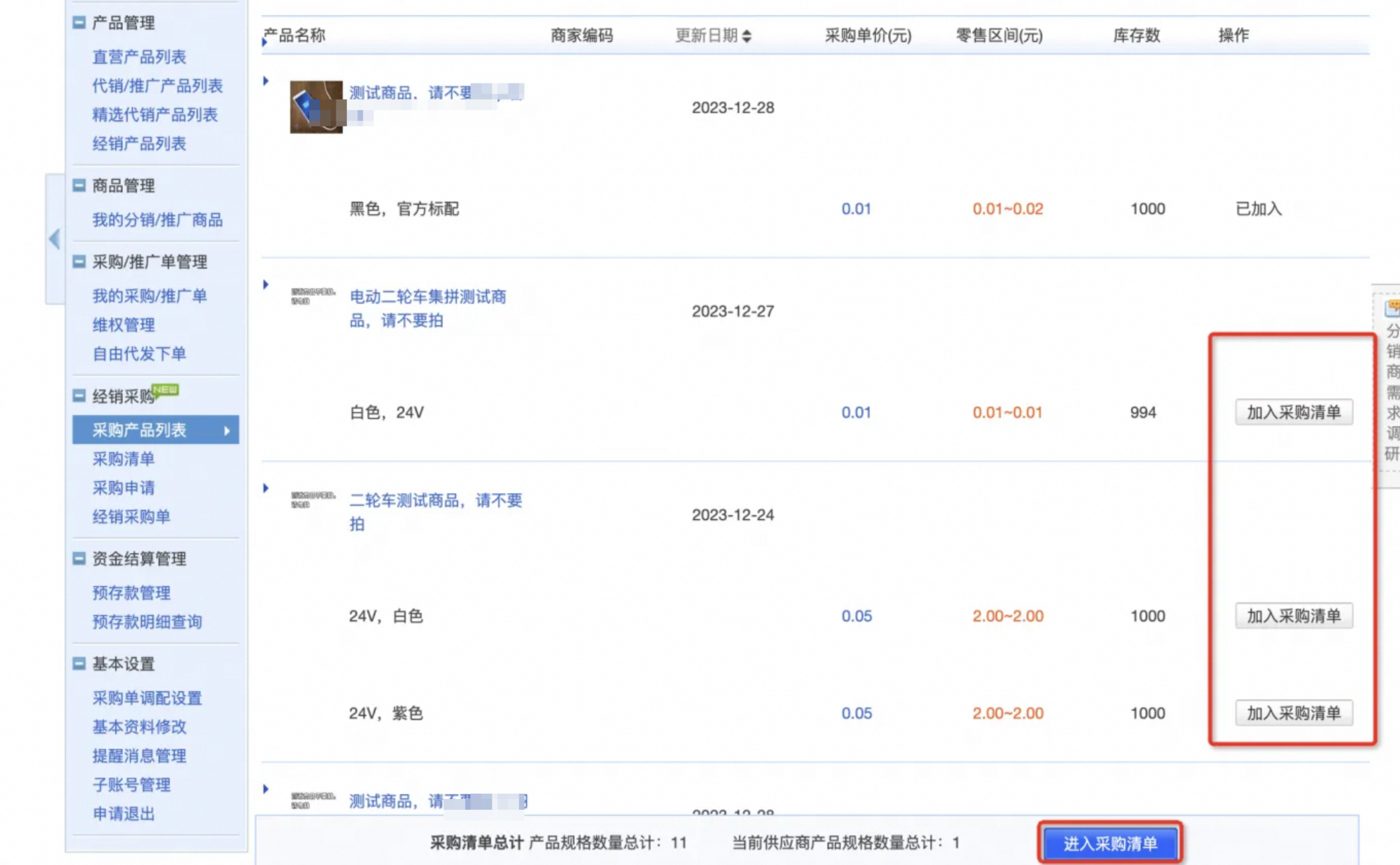Open 子账号管理
The width and height of the screenshot is (1400, 865).
131,785
